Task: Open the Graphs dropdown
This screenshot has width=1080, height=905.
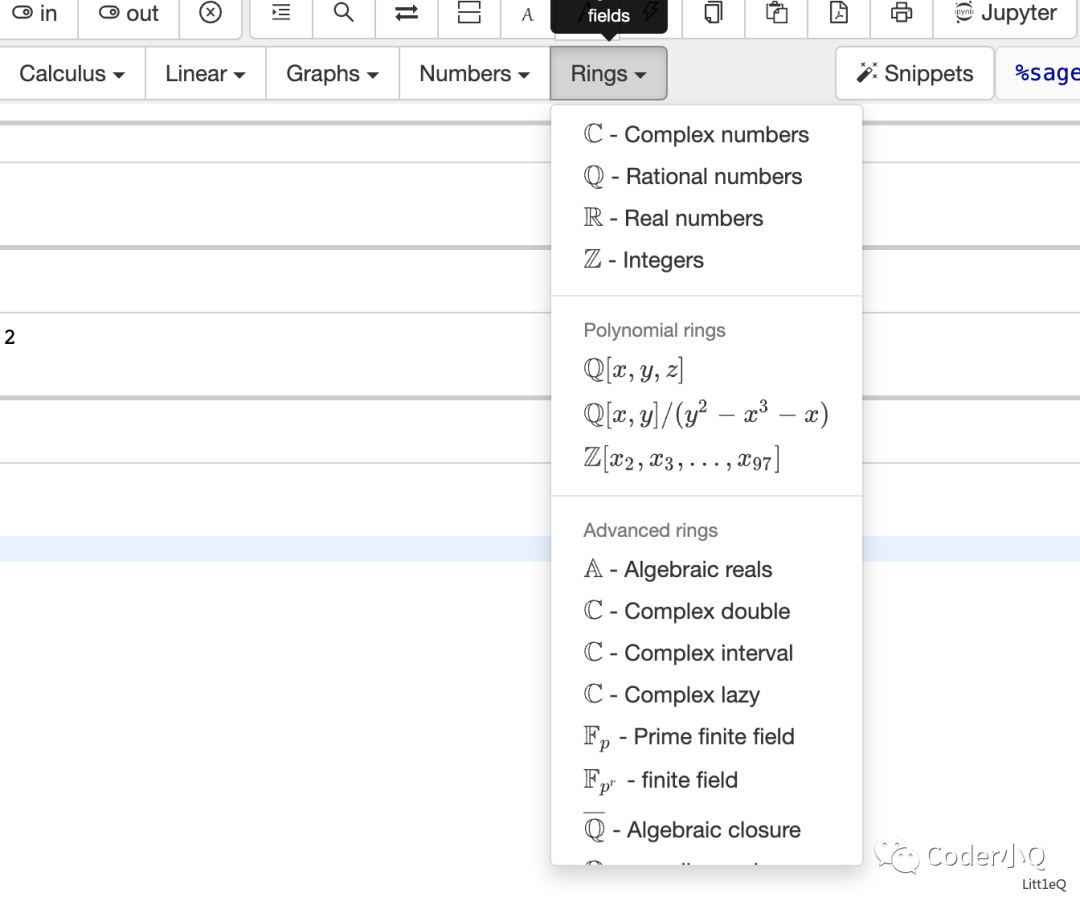Action: click(333, 74)
